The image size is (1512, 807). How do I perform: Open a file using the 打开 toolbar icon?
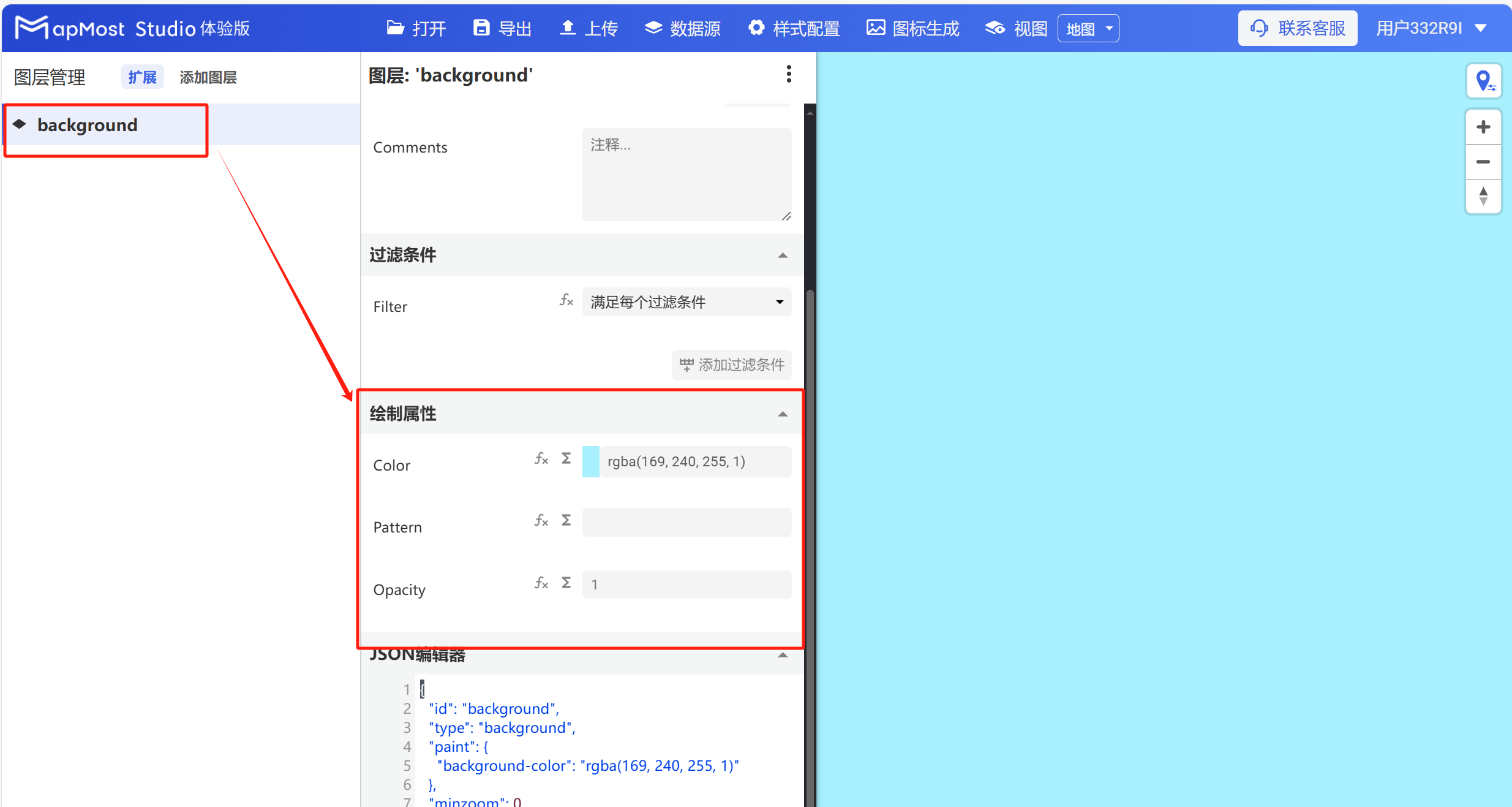click(415, 28)
